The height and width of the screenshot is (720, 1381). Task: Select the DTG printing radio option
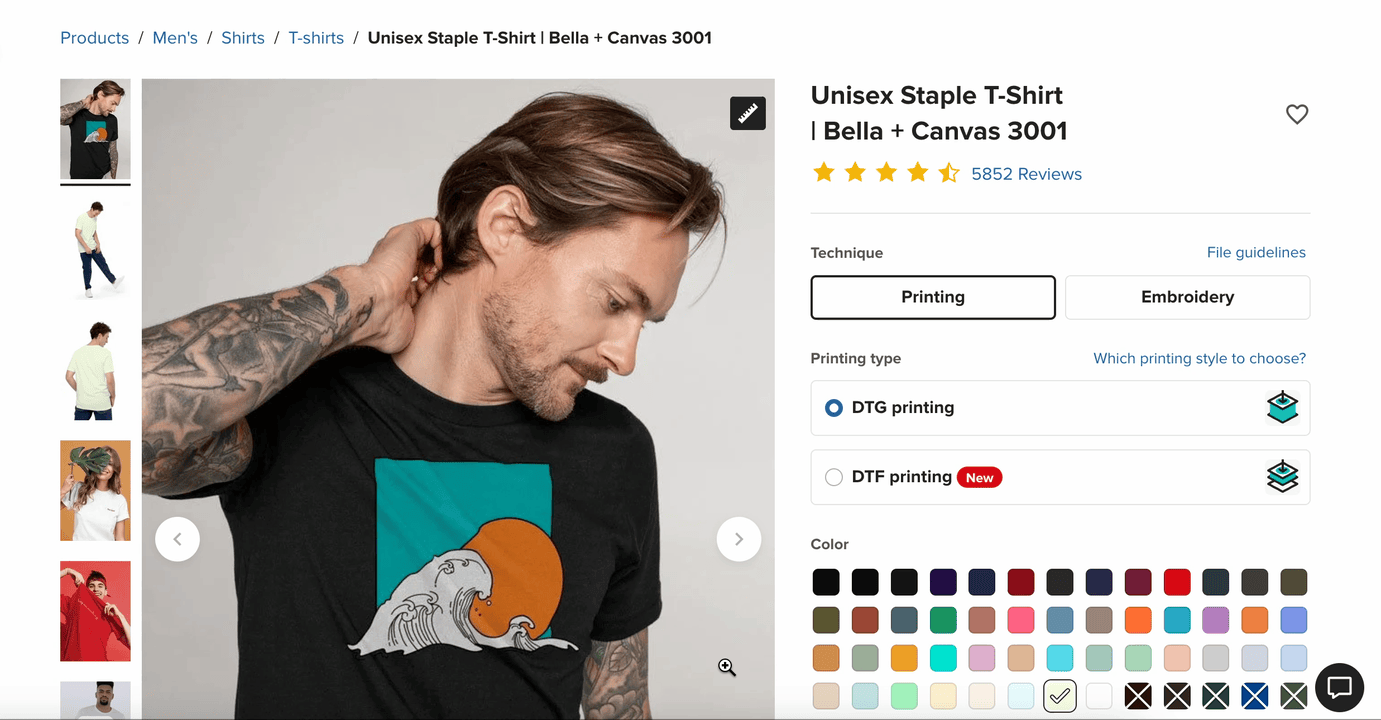(x=834, y=408)
